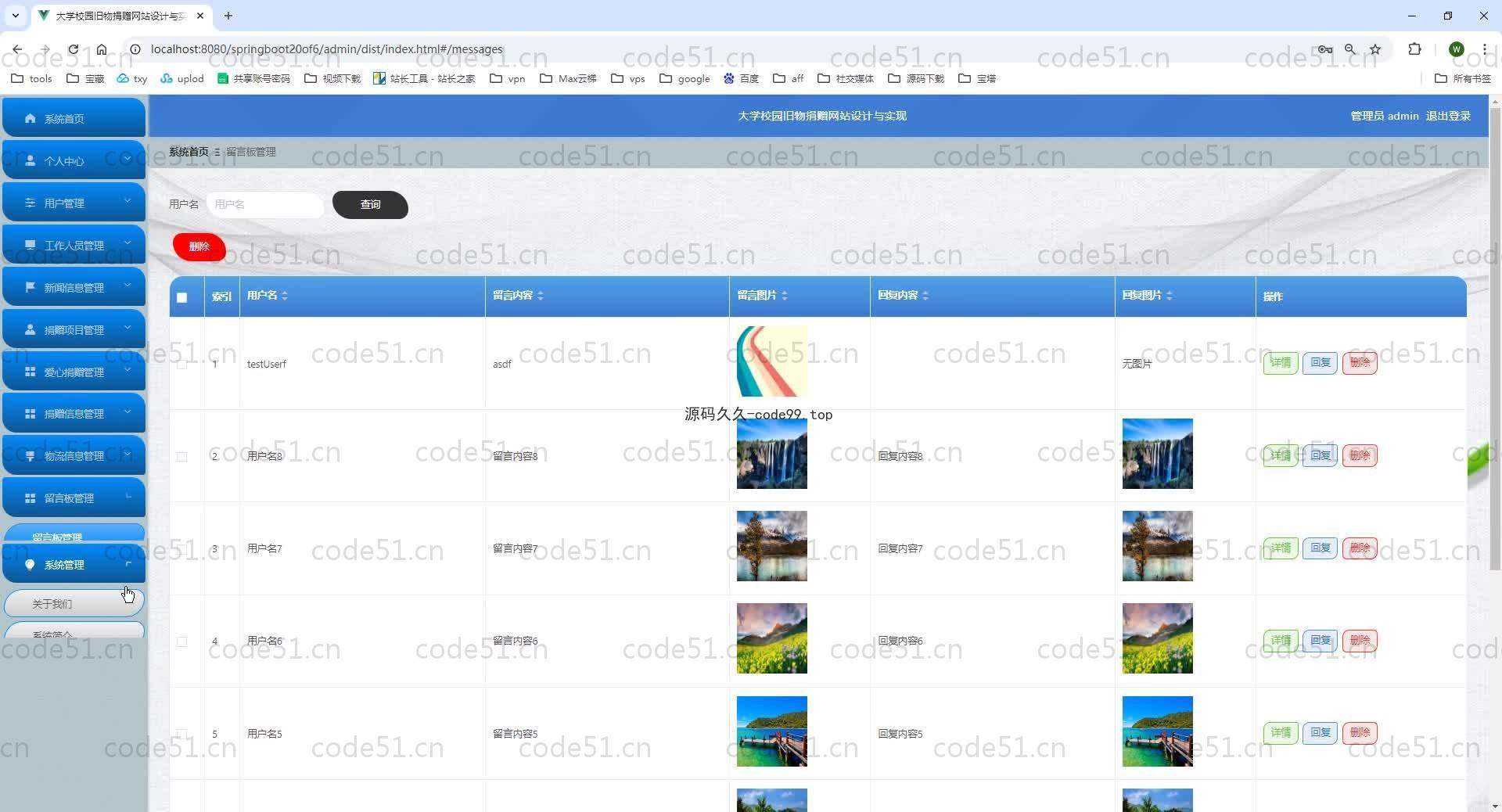1502x812 pixels.
Task: Open the password key icon in address bar
Action: pos(1324,49)
